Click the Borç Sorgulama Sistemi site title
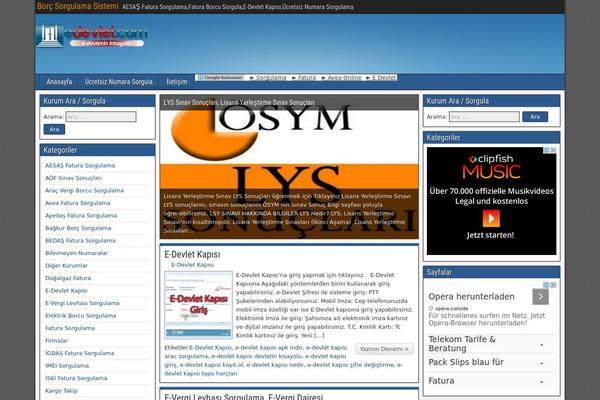Viewport: 600px width, 400px height. [x=78, y=6]
